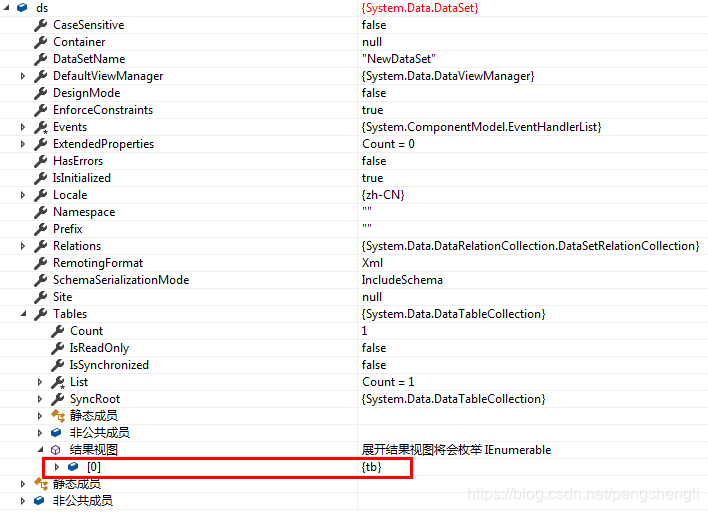Click the wrench icon beside DefaultViewManager
Viewport: 708px width, 512px height.
[41, 76]
